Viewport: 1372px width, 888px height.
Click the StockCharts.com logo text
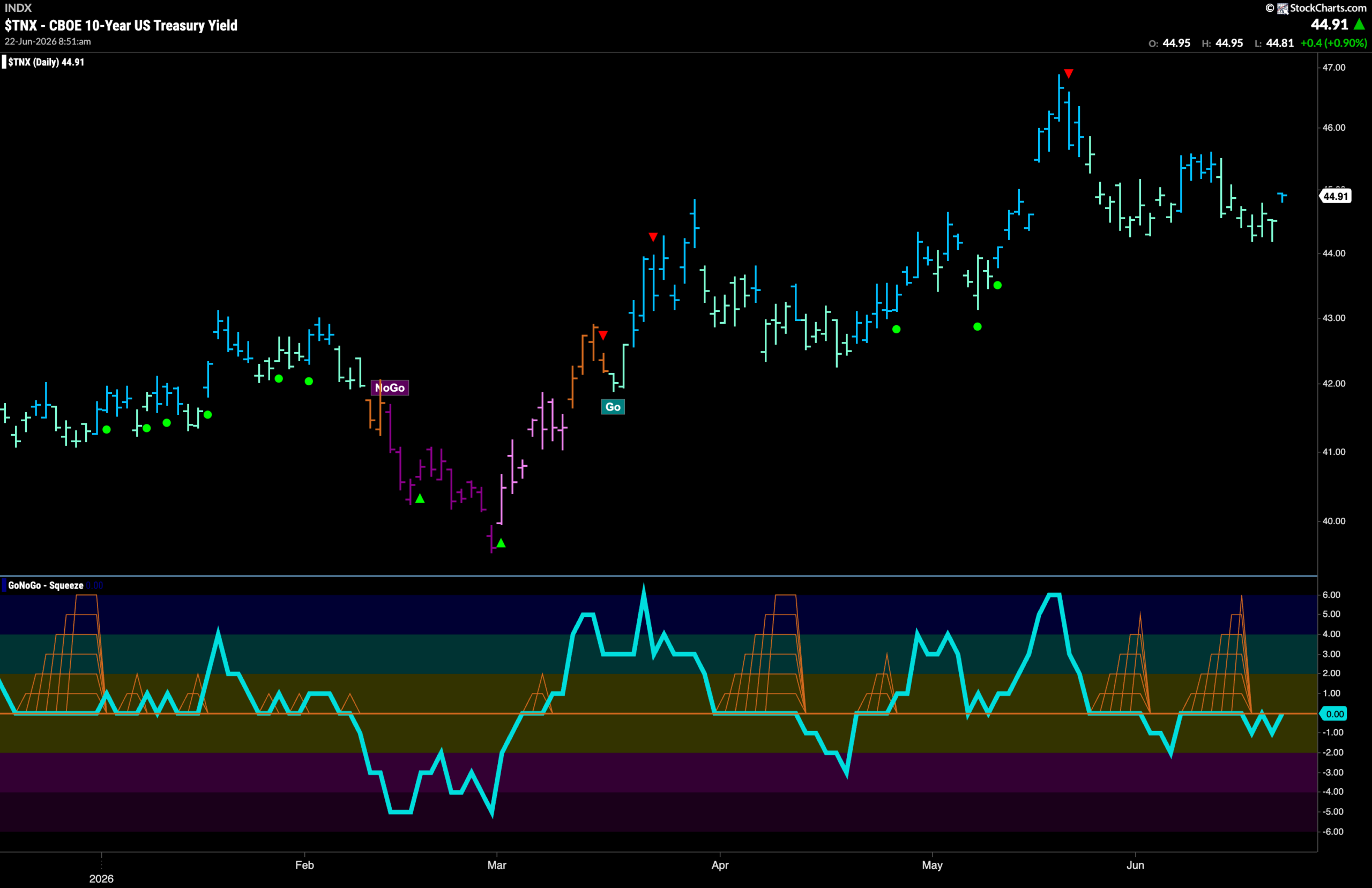coord(1327,8)
